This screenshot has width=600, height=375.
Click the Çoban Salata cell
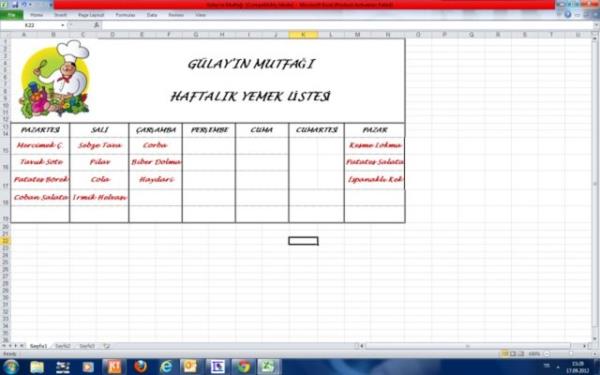(x=40, y=197)
